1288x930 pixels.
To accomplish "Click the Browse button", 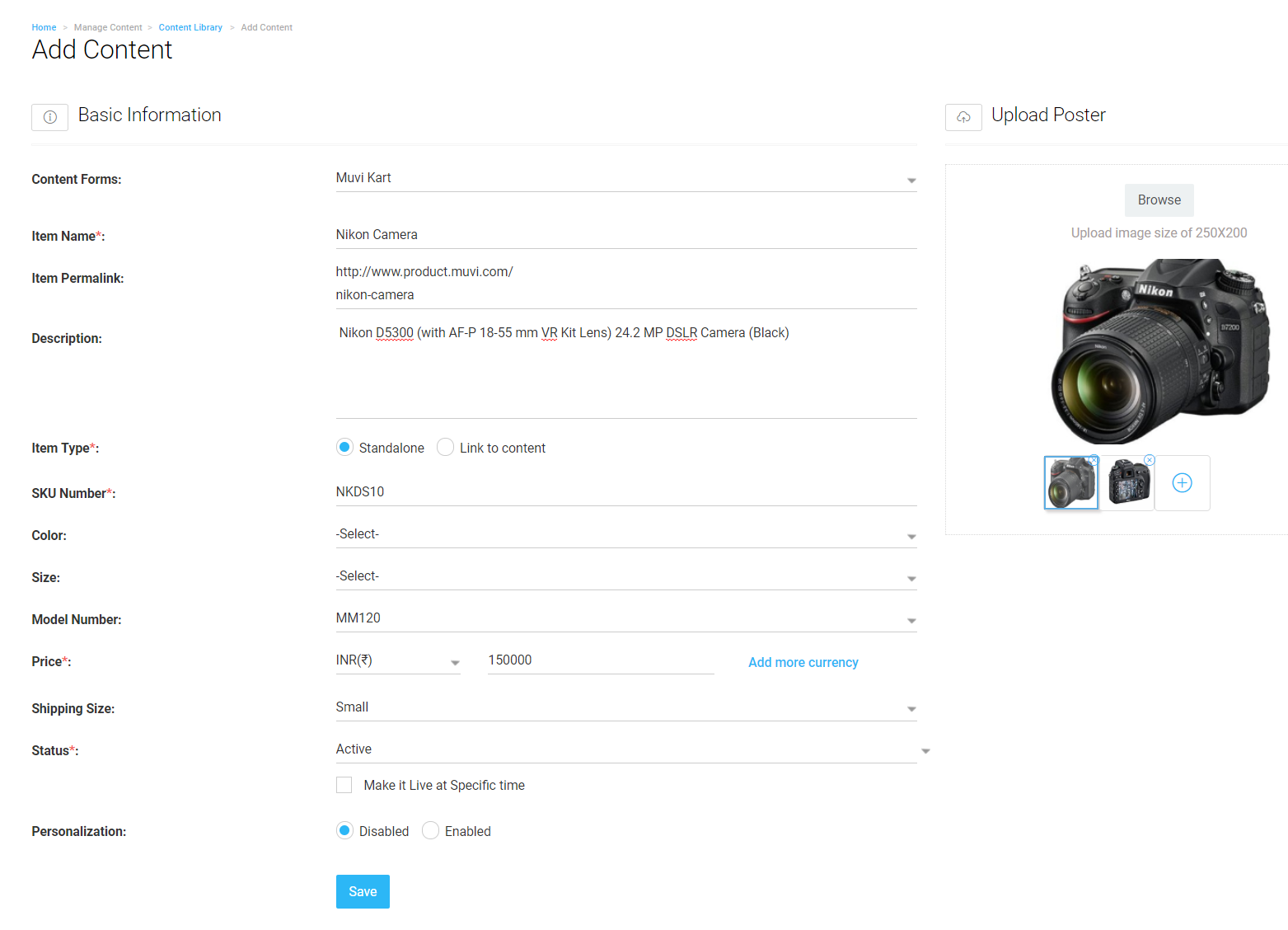I will tap(1159, 200).
